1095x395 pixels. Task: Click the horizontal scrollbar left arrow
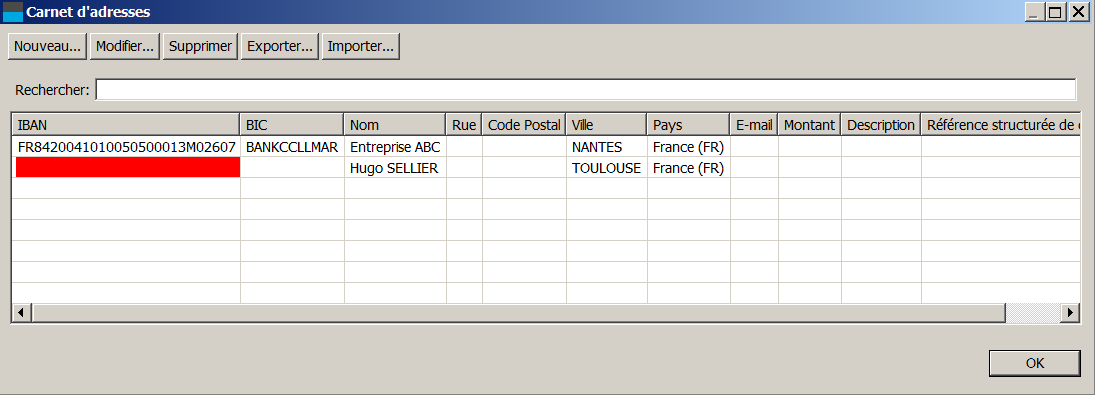[x=22, y=313]
